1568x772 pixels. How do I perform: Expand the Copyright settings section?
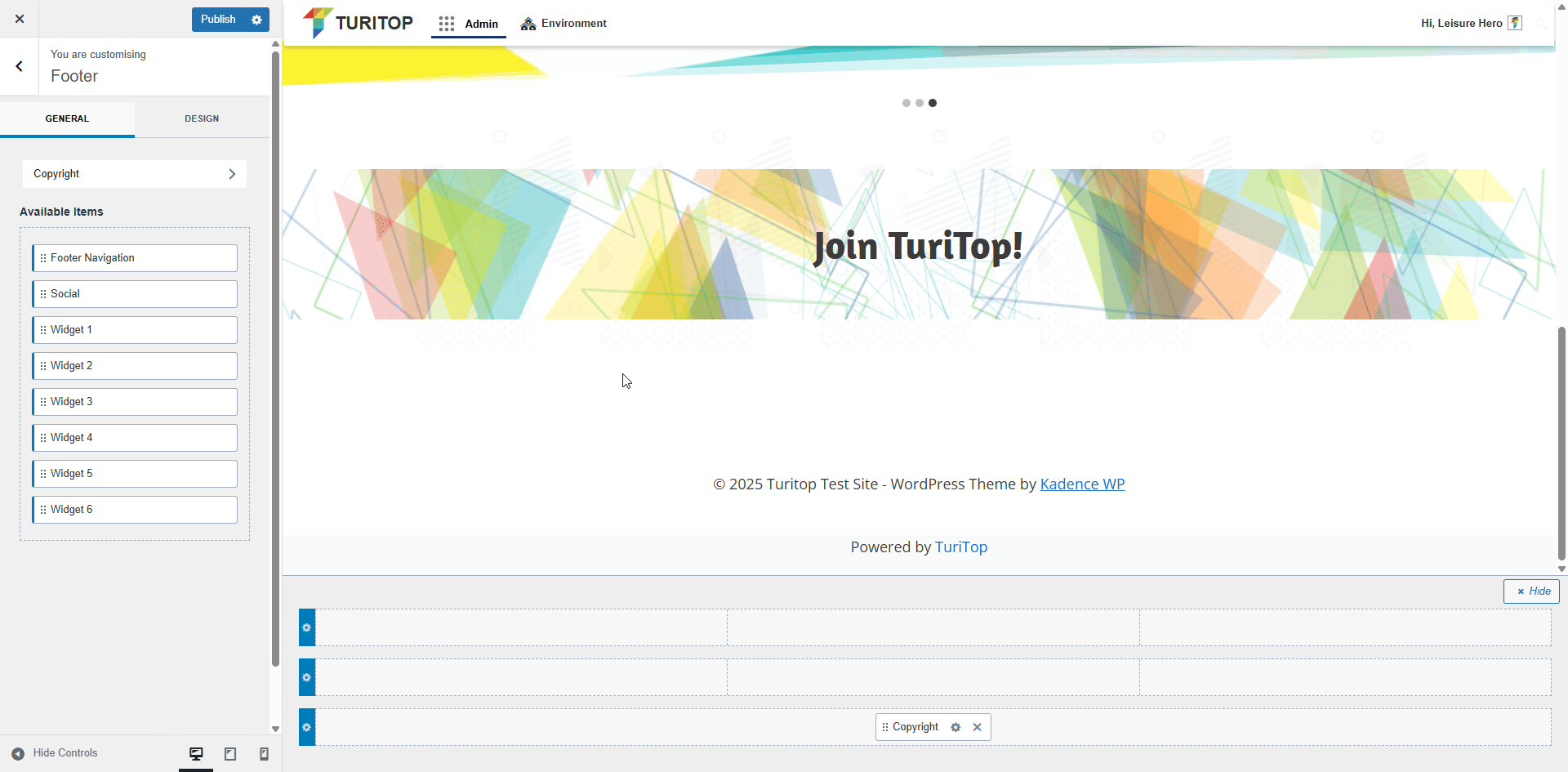(x=135, y=174)
